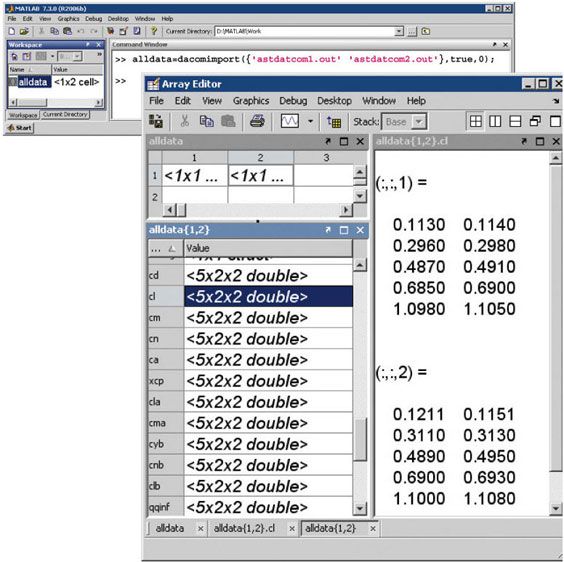Click Cut scissors icon in Array Editor

[x=185, y=121]
